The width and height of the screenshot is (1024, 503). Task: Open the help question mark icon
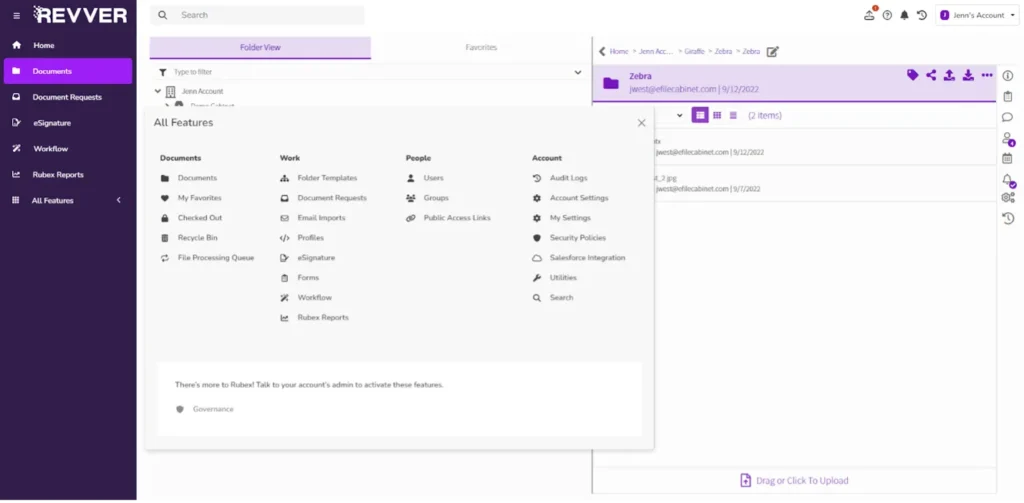tap(887, 15)
